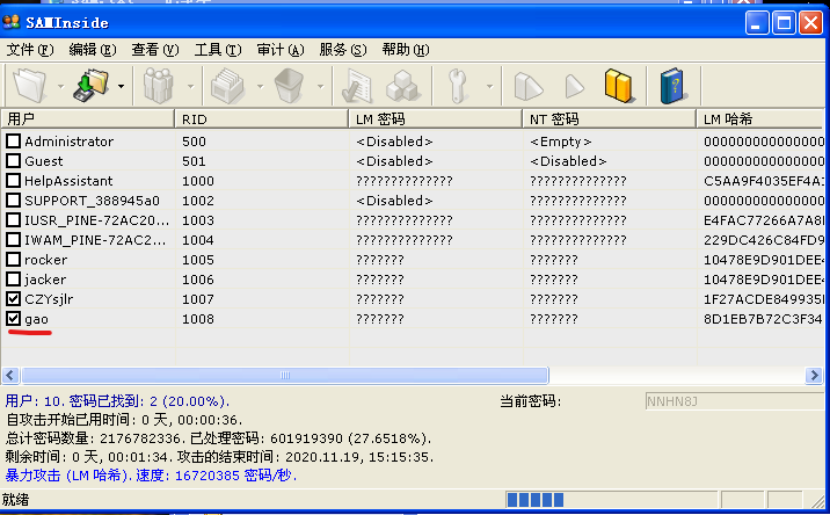Sort by the 用户 column header

coord(88,119)
